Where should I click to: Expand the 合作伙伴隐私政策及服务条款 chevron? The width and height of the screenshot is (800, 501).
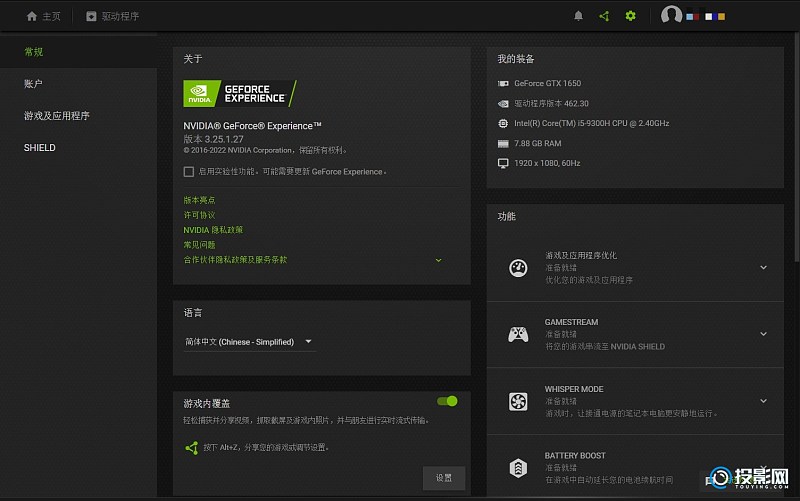(438, 260)
